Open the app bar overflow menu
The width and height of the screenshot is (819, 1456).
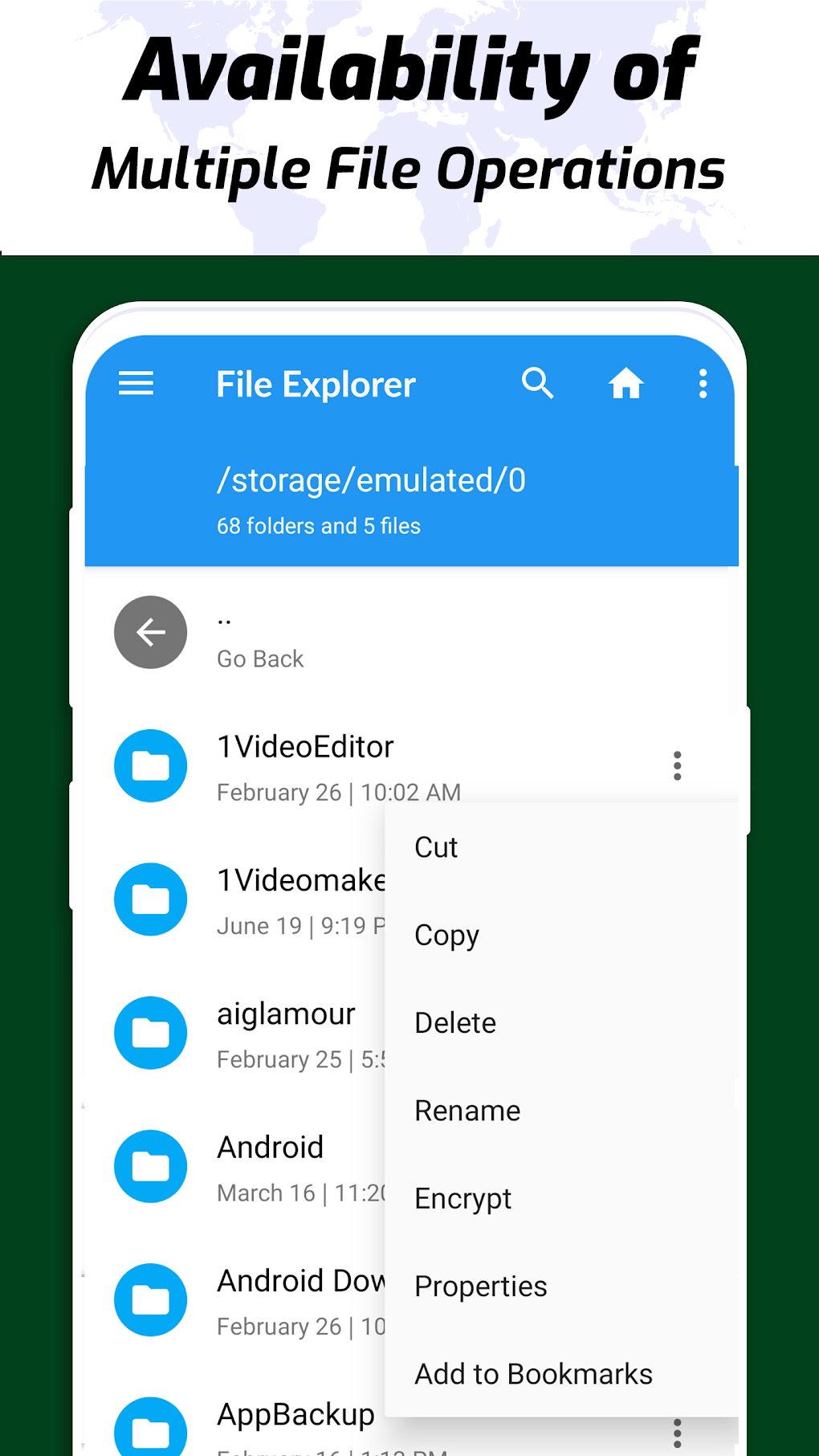tap(703, 384)
